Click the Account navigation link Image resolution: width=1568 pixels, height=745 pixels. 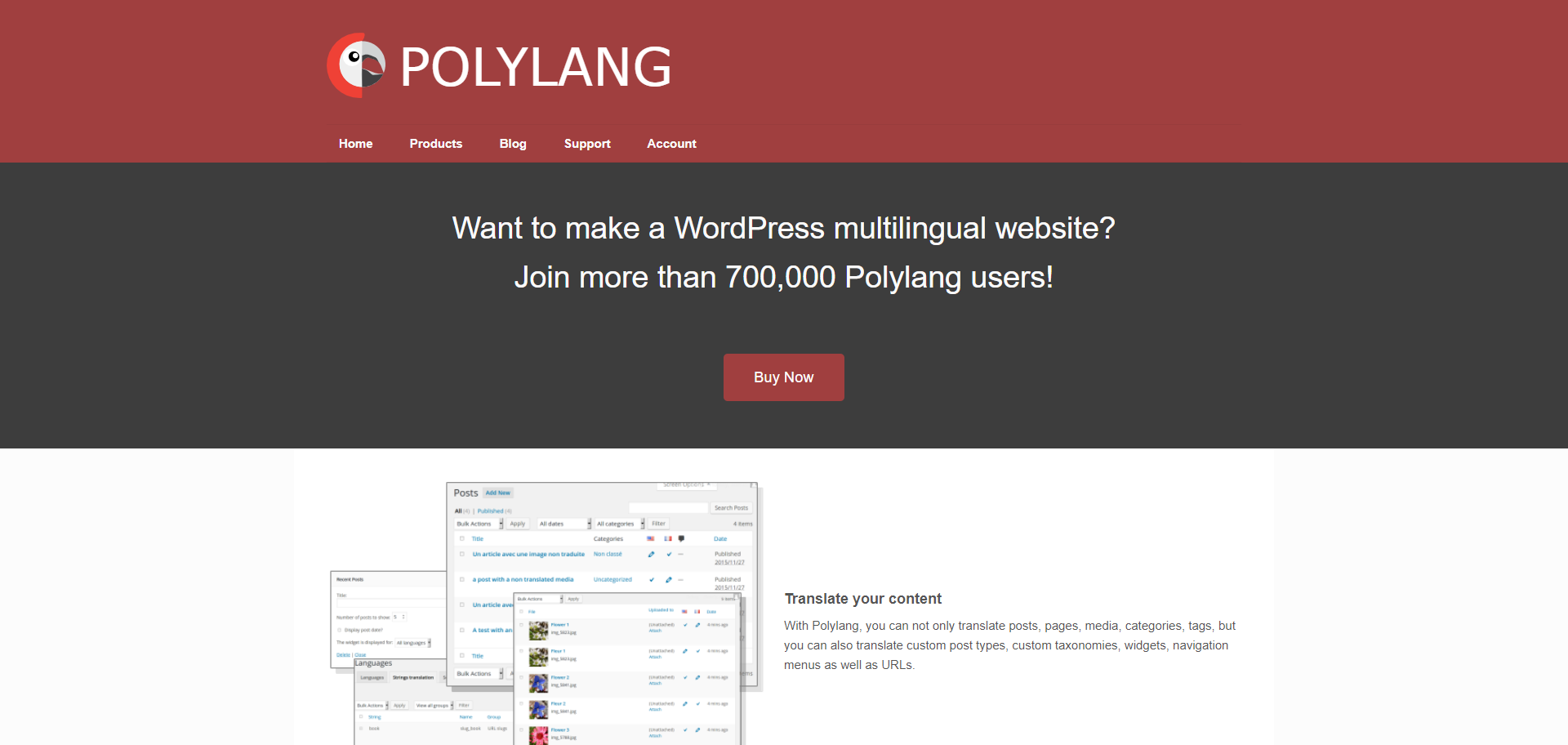(x=671, y=144)
